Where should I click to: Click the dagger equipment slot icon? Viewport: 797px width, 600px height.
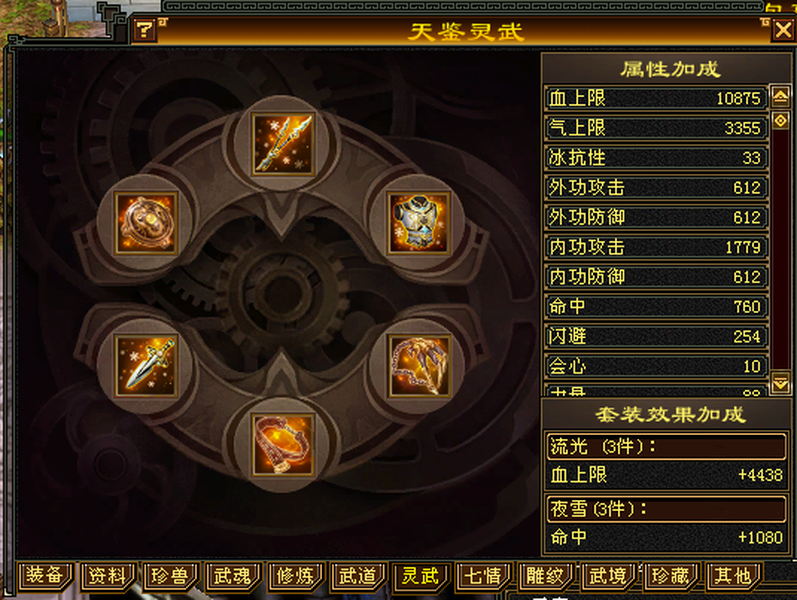point(146,366)
